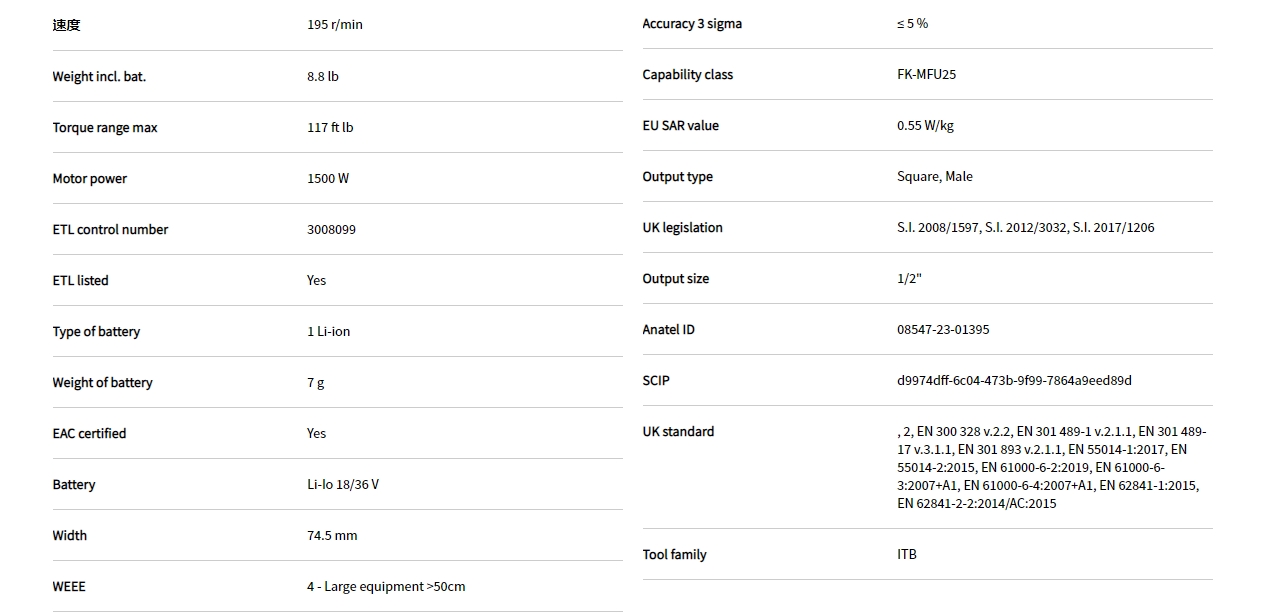Select the ITB tool family value

tap(907, 555)
